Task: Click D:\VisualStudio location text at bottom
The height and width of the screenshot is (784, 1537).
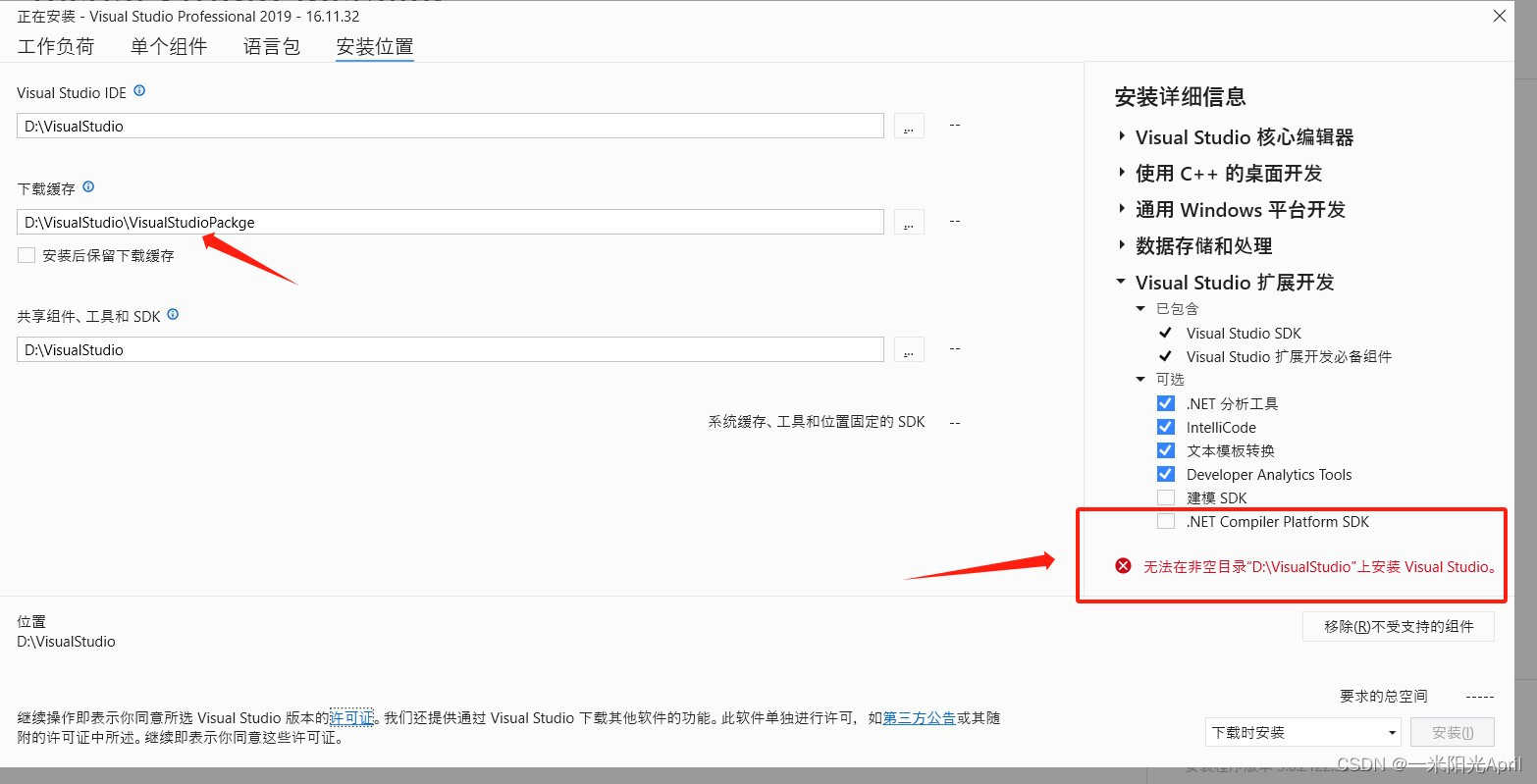Action: [66, 641]
